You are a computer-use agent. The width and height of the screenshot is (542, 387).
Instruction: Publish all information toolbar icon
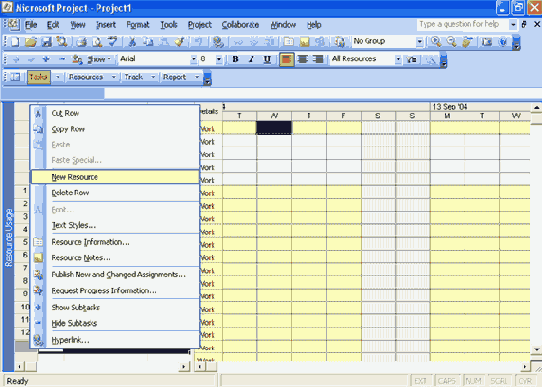339,42
